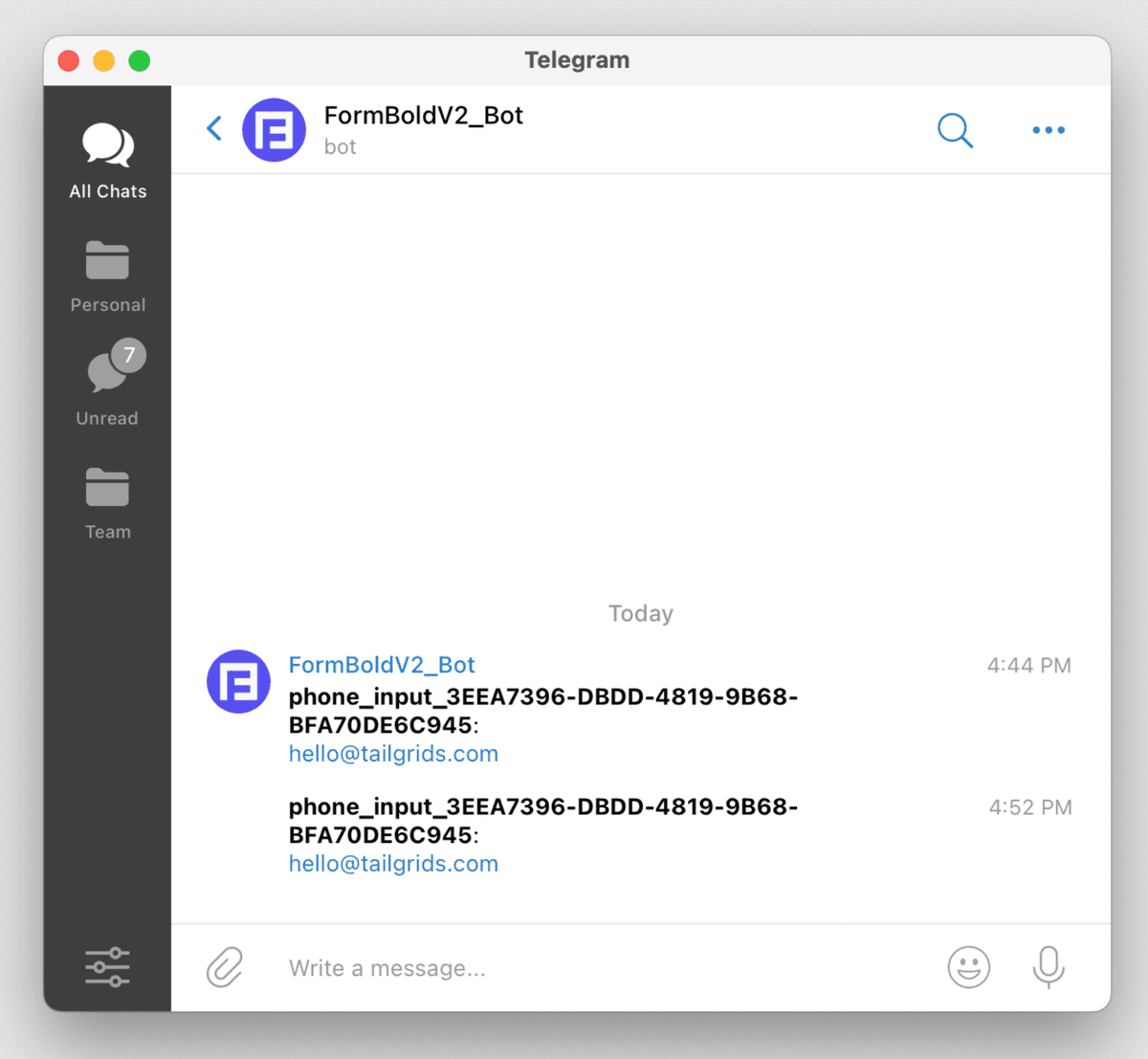Start recording a voice message
This screenshot has height=1059, width=1148.
1049,967
